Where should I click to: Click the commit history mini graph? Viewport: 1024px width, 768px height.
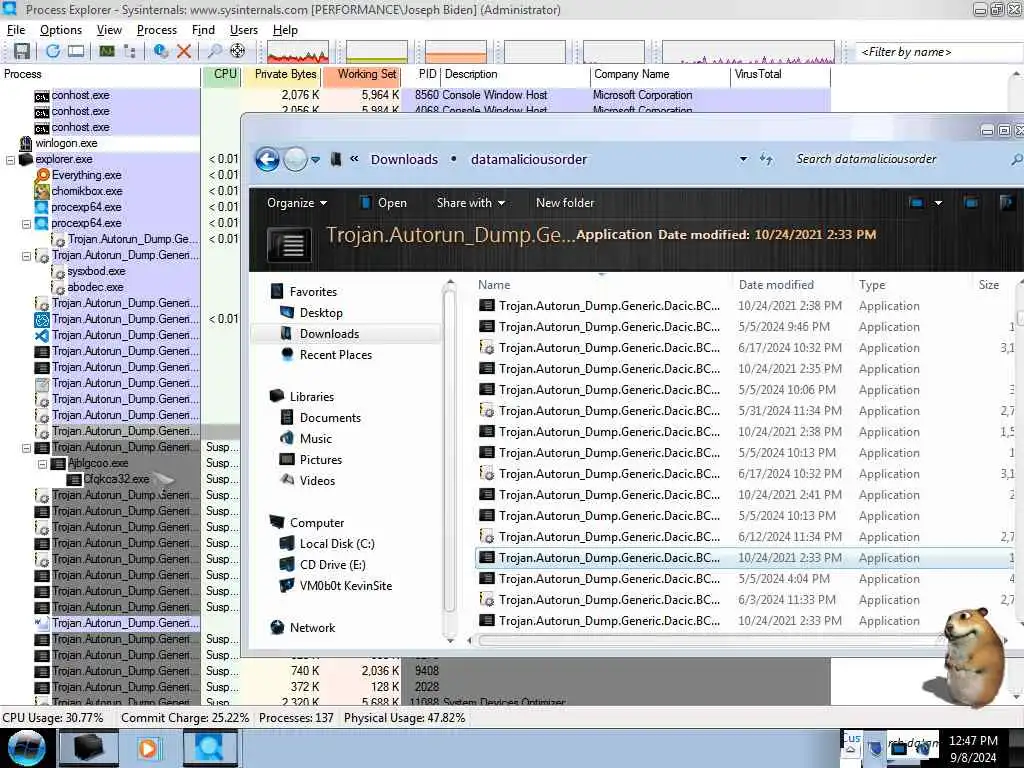[377, 52]
